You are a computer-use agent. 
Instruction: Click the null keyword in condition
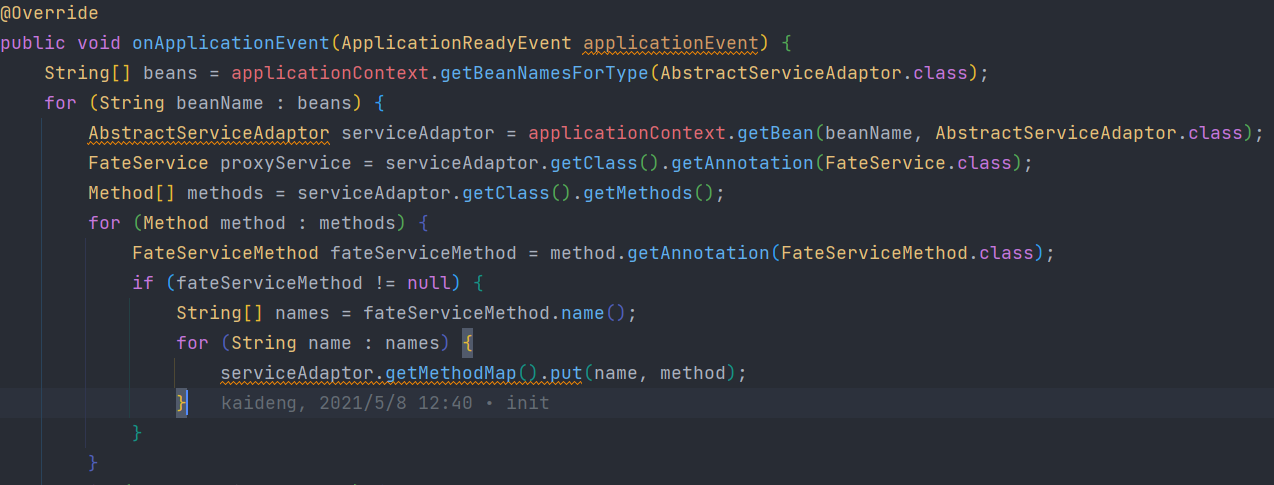tap(429, 283)
